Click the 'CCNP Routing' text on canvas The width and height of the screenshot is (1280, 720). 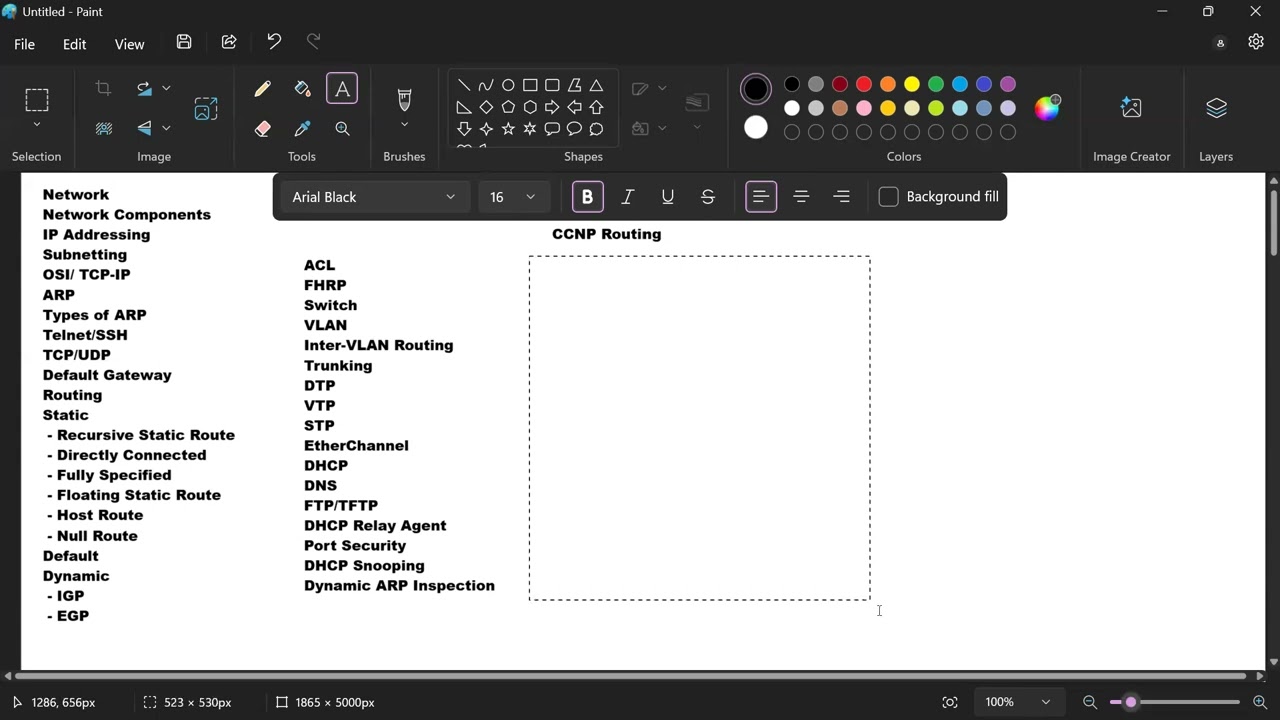pos(607,234)
